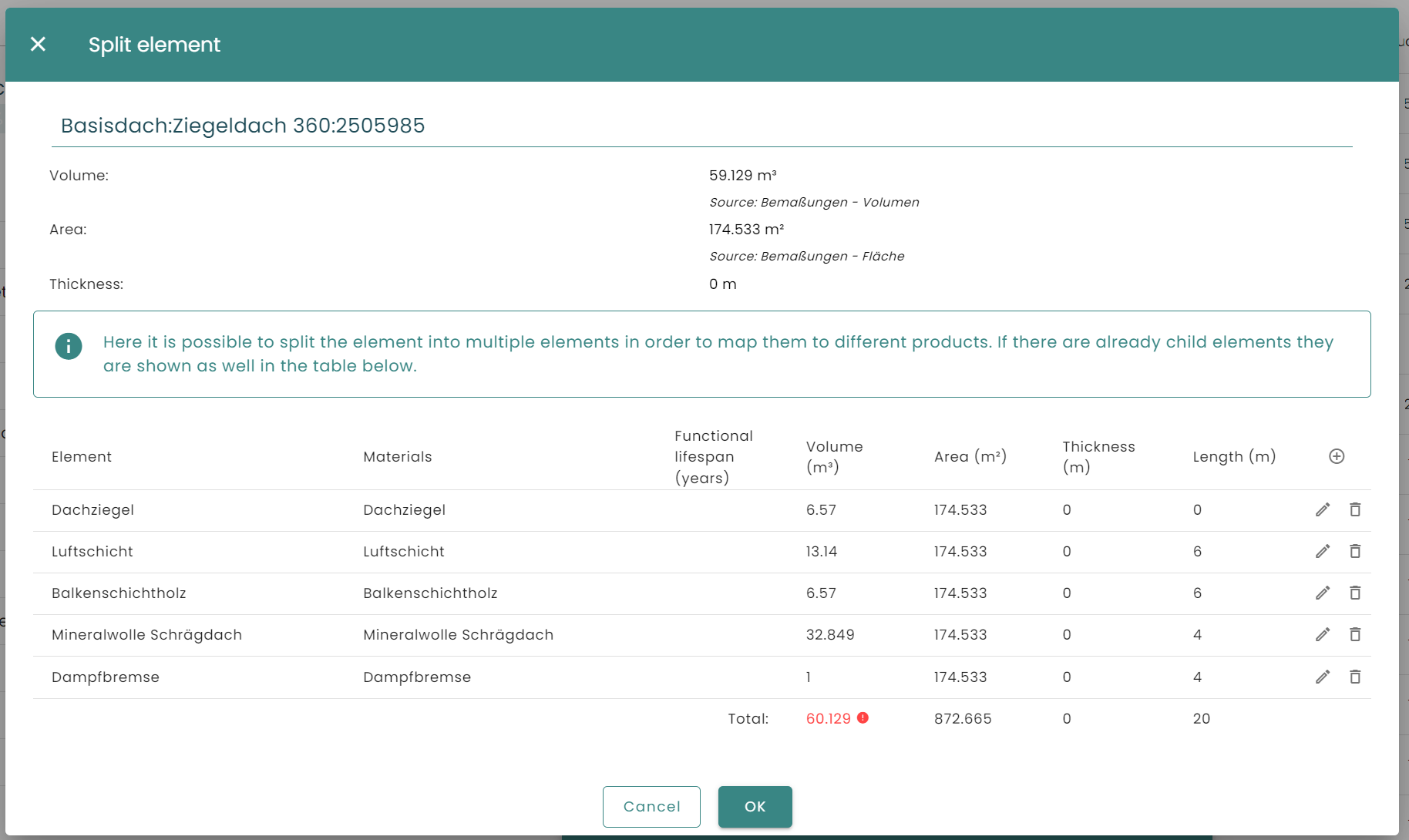Select the Dachziegel element name cell

point(92,510)
